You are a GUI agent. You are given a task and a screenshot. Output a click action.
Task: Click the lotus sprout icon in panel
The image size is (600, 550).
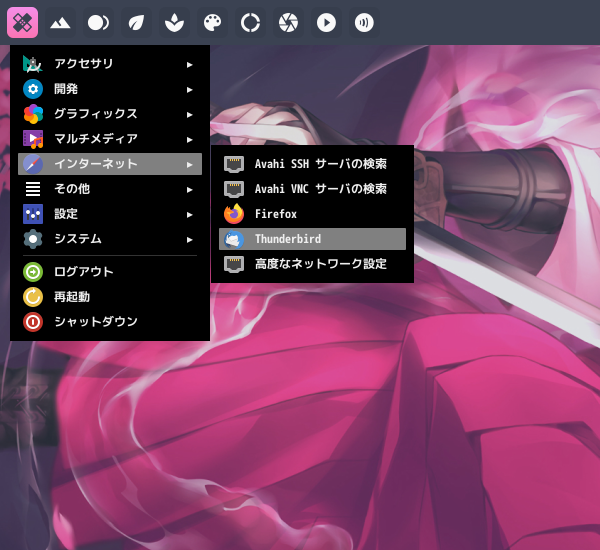click(x=174, y=23)
